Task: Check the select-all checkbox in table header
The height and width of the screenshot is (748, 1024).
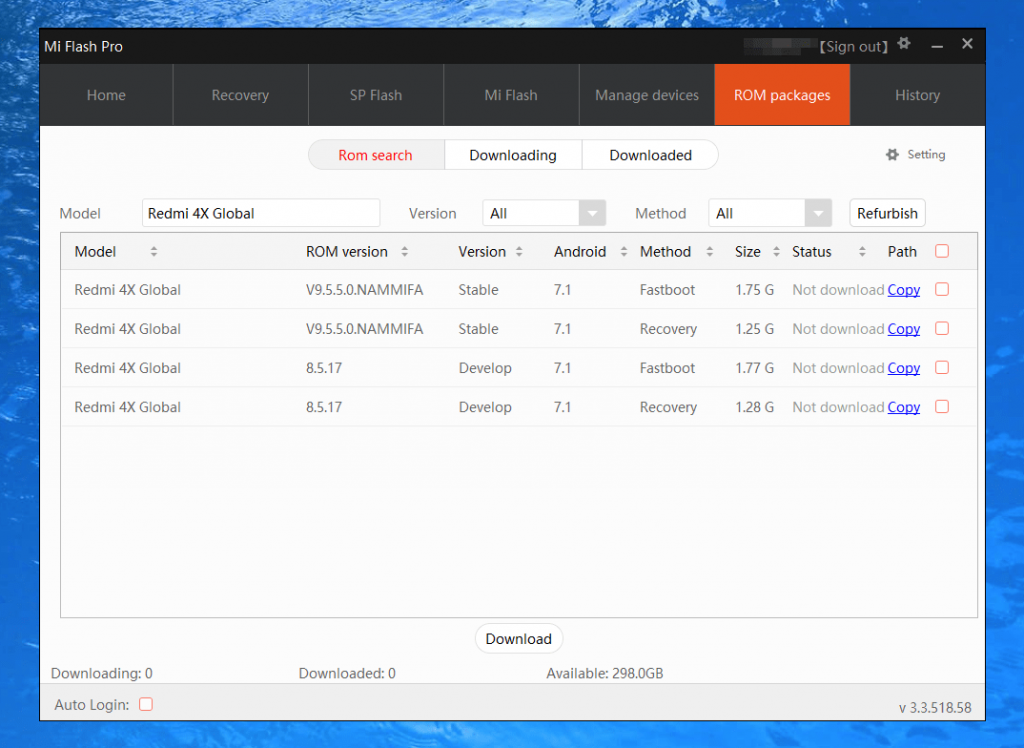Action: click(x=941, y=251)
